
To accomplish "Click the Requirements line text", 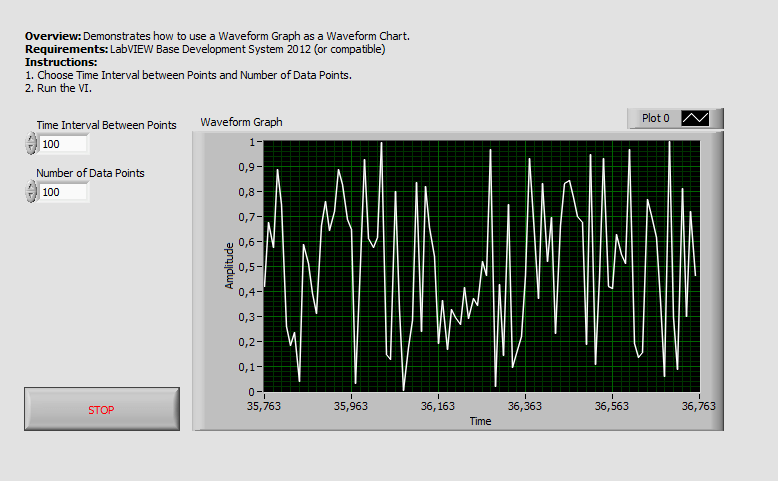I will point(205,49).
